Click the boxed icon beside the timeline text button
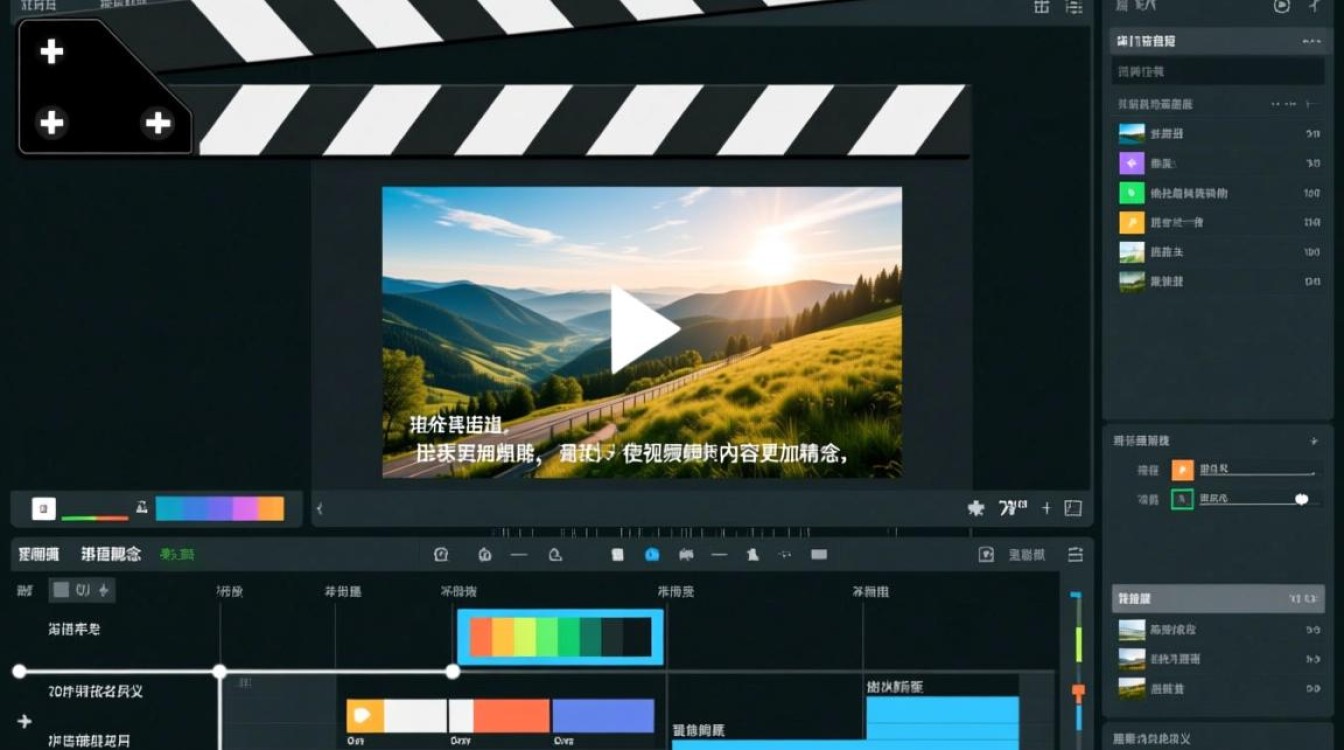 986,554
